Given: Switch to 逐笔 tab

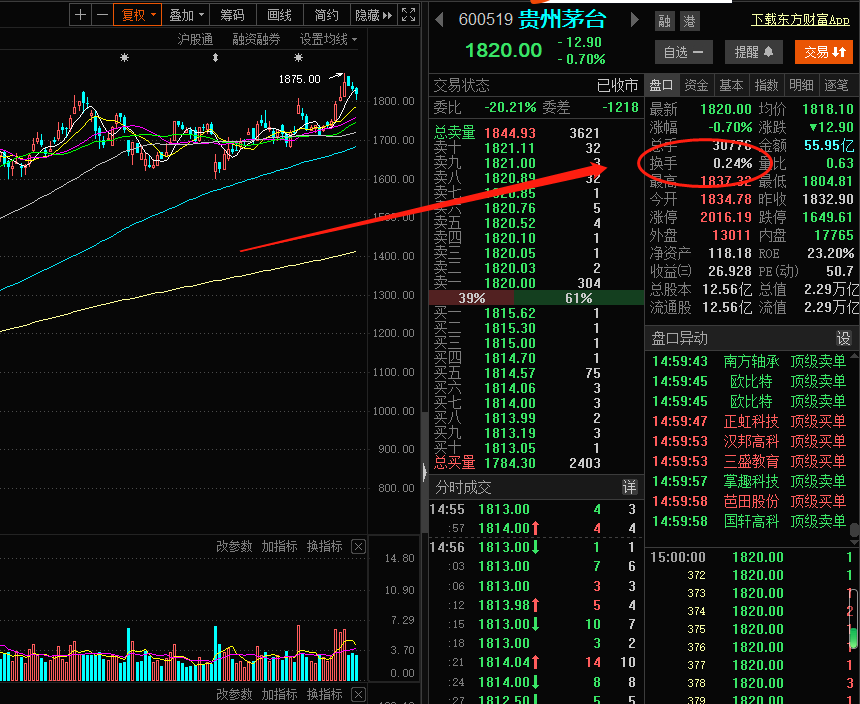Looking at the screenshot, I should pos(836,85).
